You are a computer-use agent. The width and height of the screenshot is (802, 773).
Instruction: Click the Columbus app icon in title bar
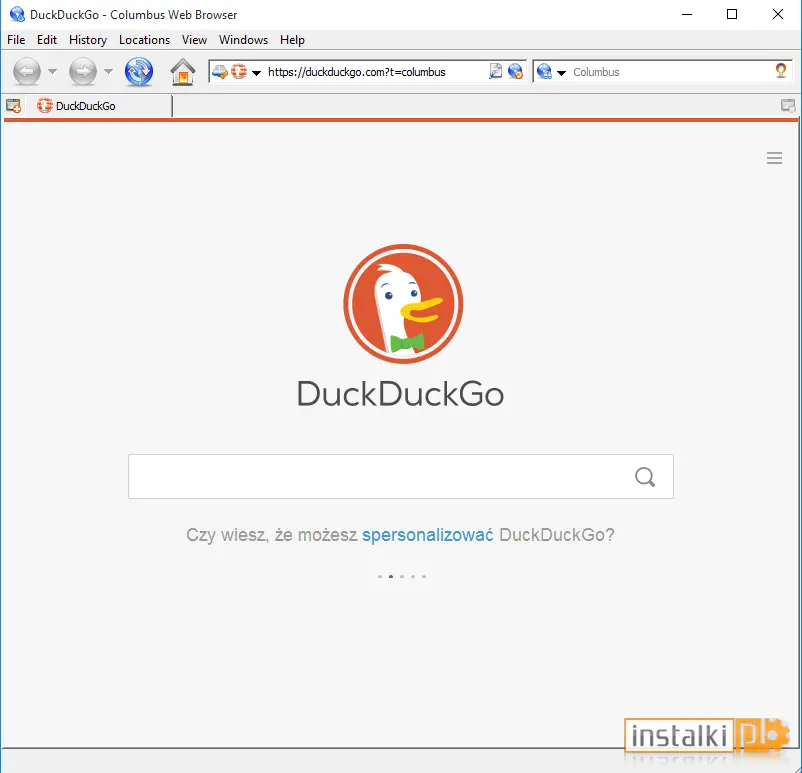[x=17, y=14]
